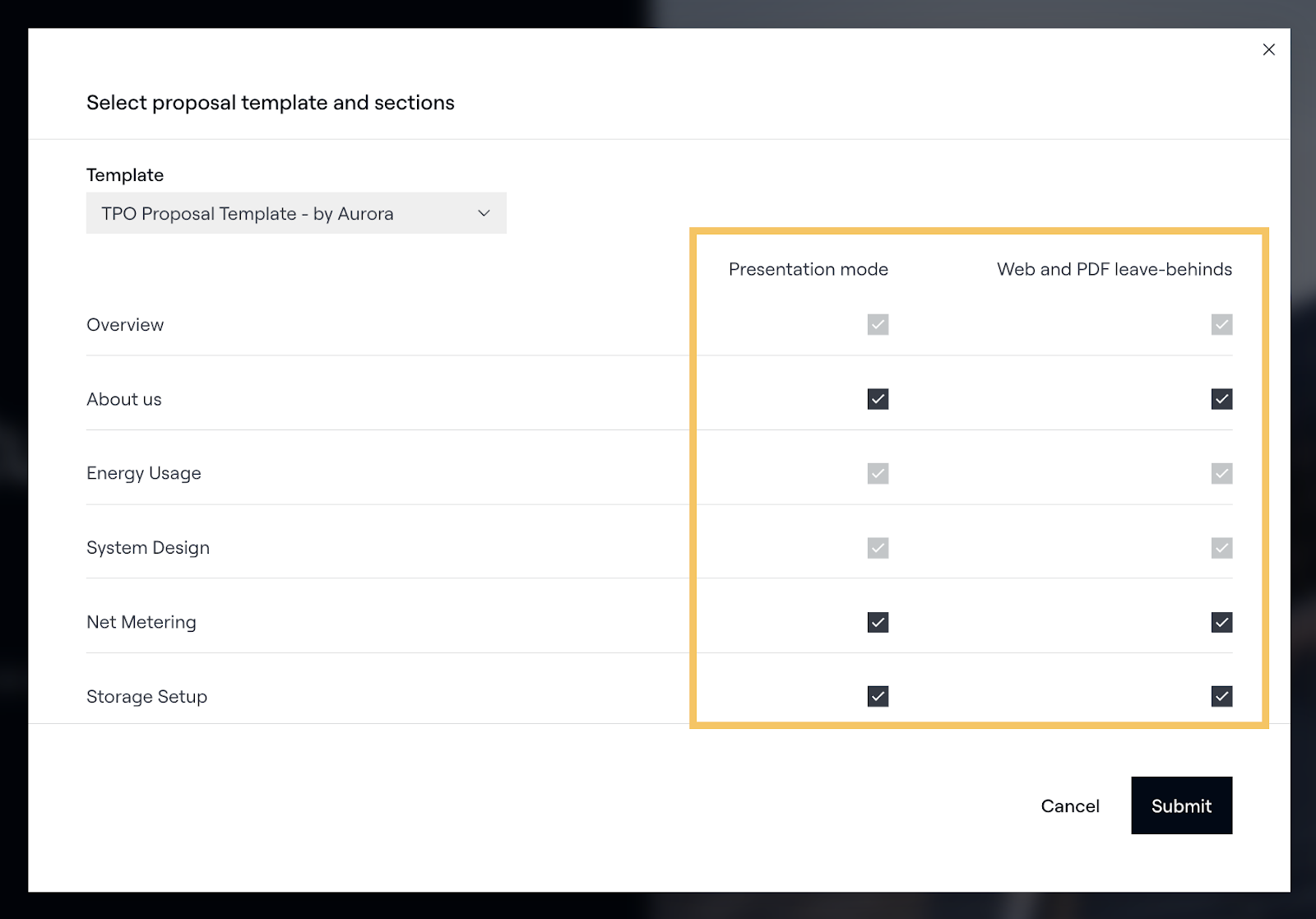Select the Storage Setup section label

(146, 697)
